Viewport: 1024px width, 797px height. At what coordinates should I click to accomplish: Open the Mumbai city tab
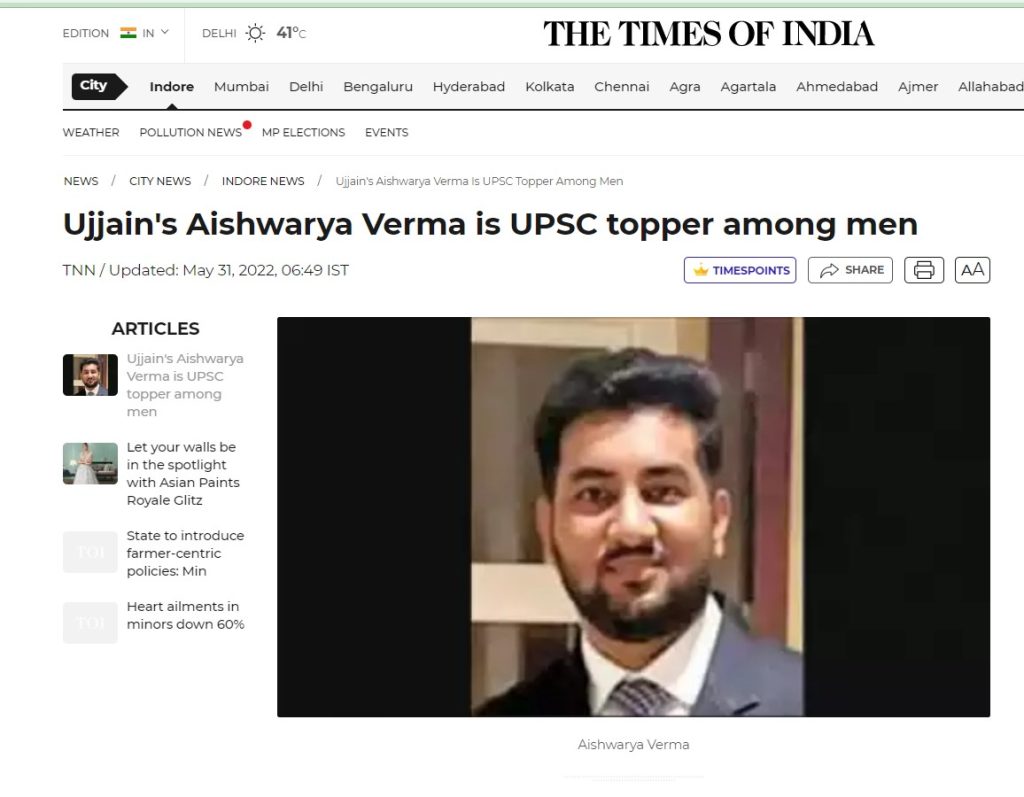241,86
